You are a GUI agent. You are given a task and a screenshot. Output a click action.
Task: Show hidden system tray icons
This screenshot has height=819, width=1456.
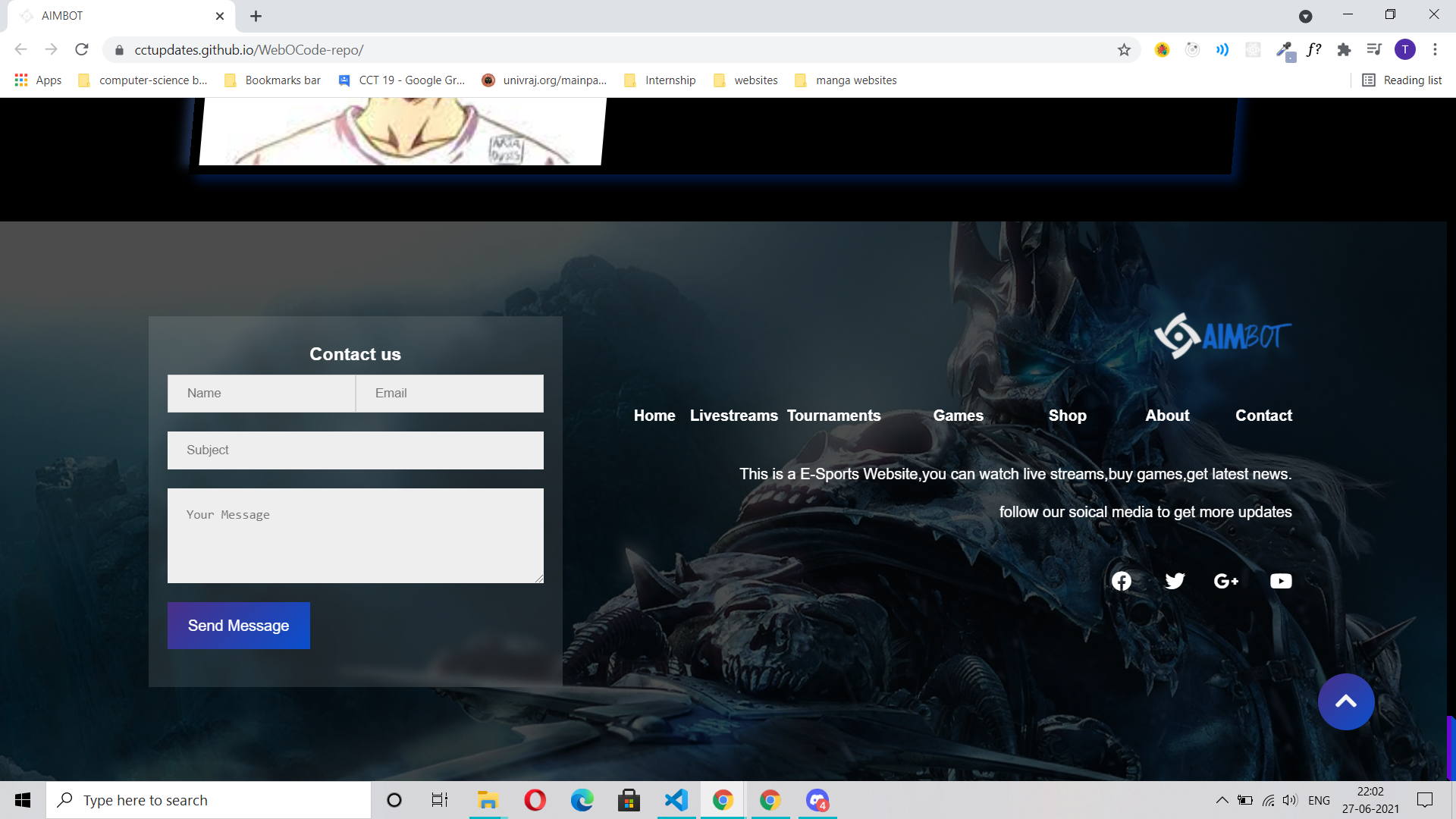[x=1222, y=800]
